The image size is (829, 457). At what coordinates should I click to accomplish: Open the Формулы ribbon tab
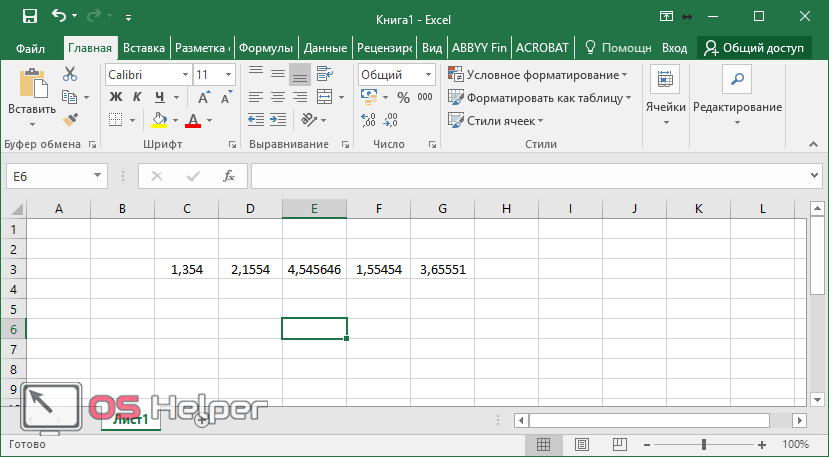(x=266, y=47)
